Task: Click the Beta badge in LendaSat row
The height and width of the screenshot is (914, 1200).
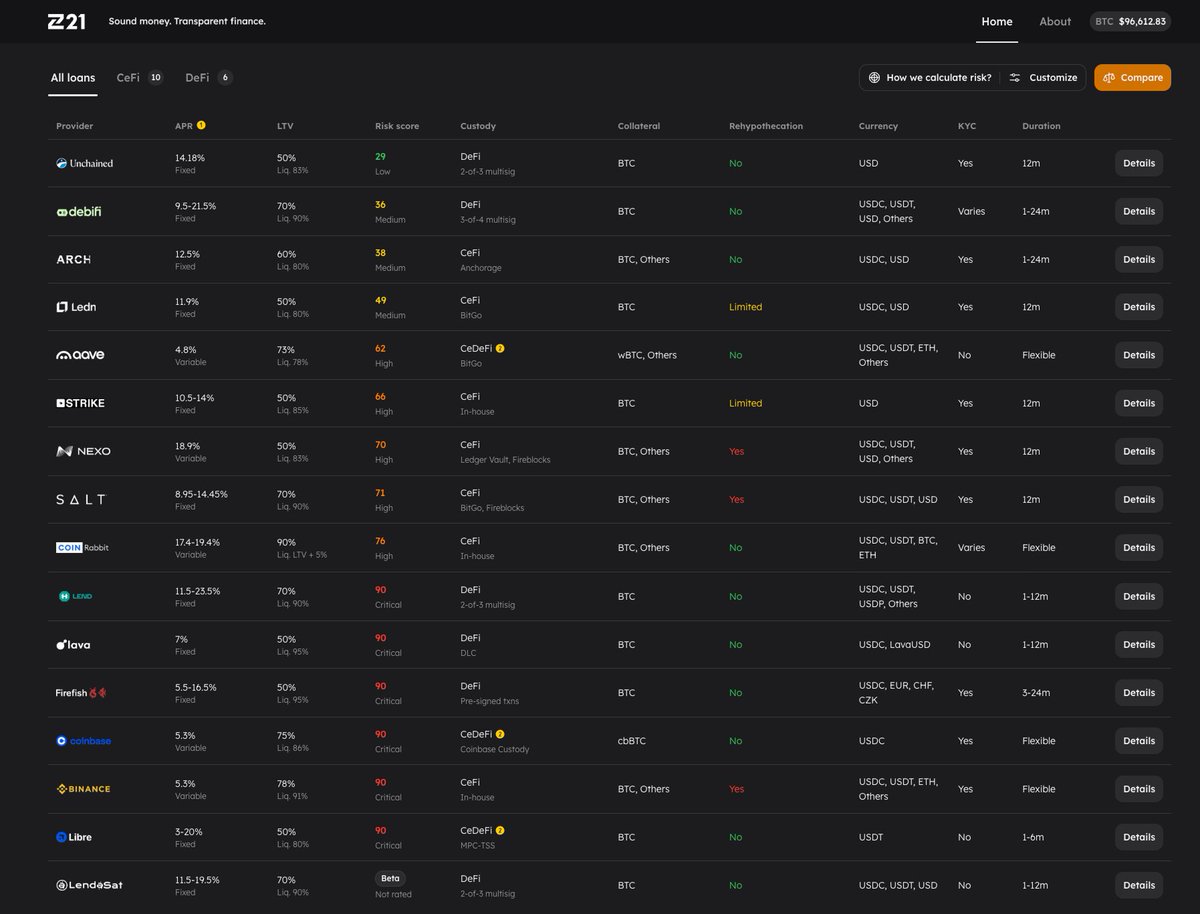Action: pos(391,878)
